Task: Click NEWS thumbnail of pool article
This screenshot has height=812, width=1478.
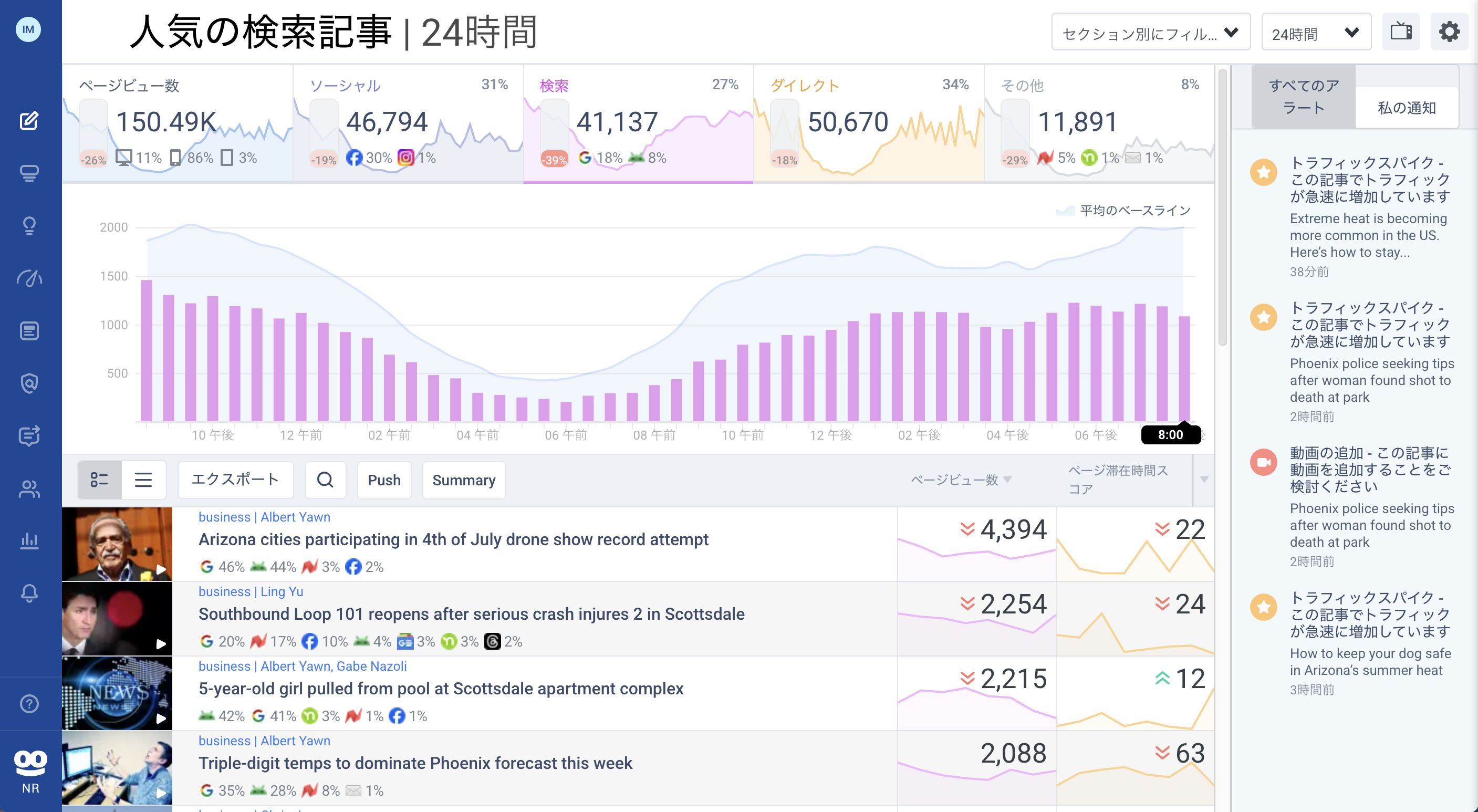Action: pos(117,693)
